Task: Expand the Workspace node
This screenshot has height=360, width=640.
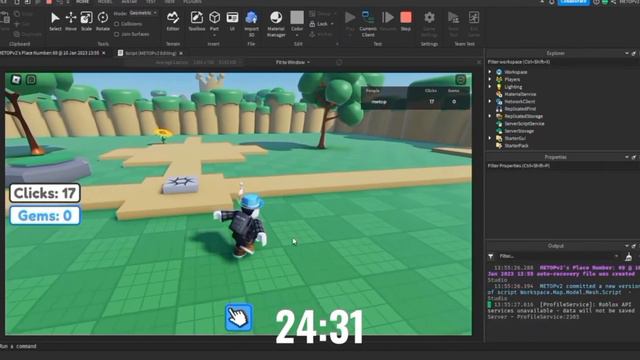Action: [490, 72]
